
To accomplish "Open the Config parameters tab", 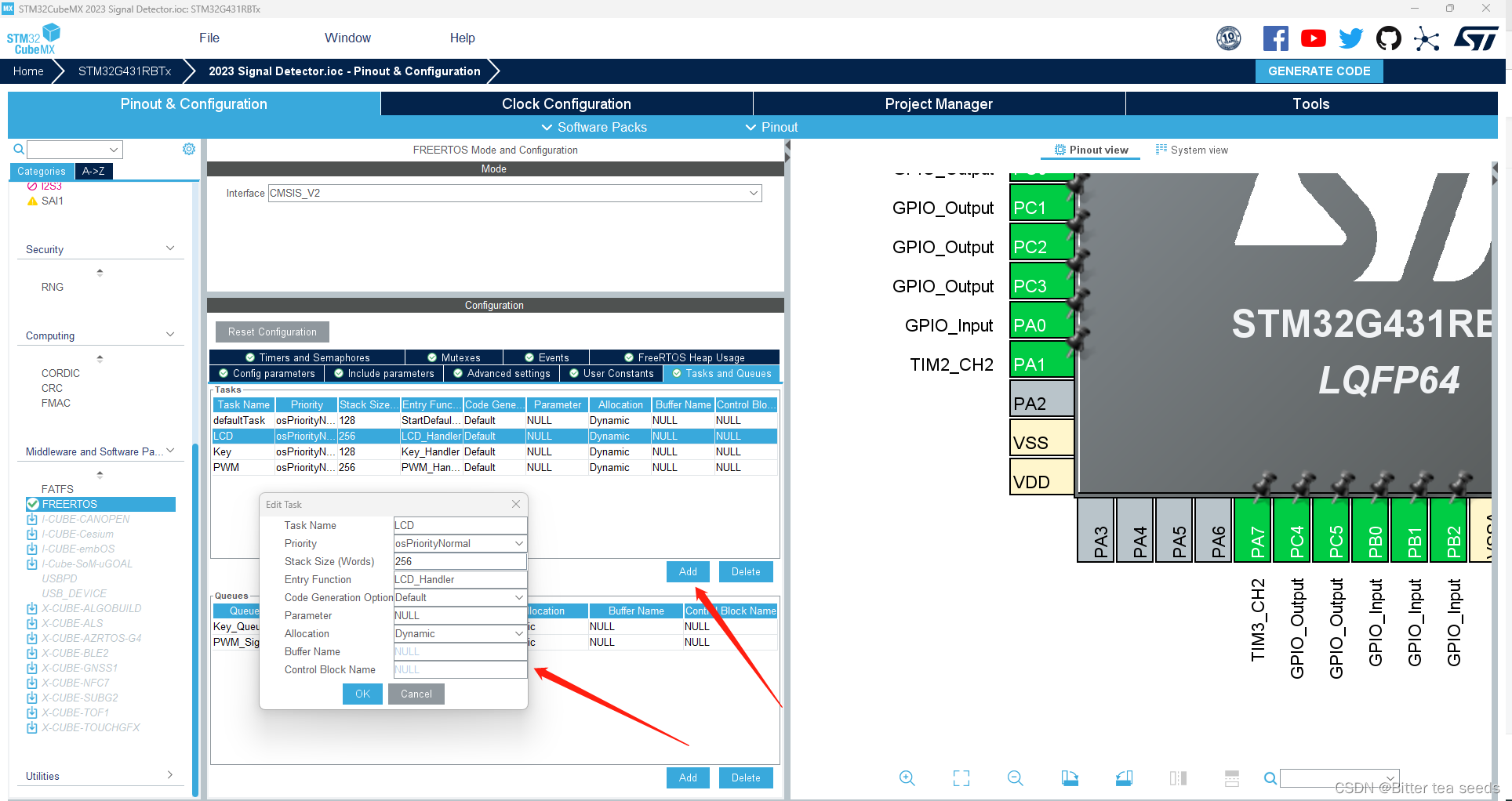I will pos(267,374).
